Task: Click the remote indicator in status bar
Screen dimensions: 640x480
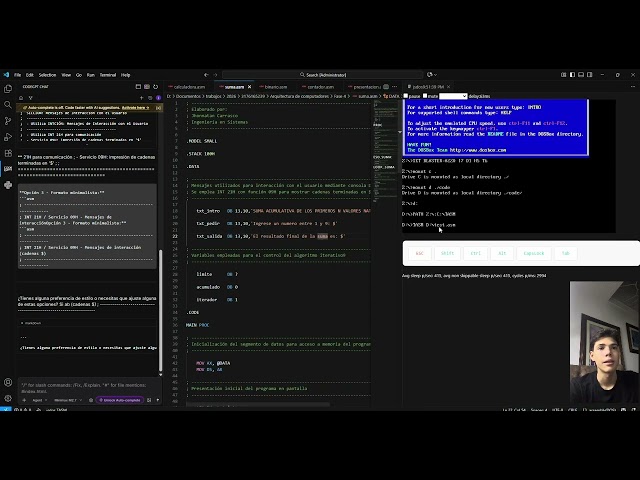Action: coord(6,409)
